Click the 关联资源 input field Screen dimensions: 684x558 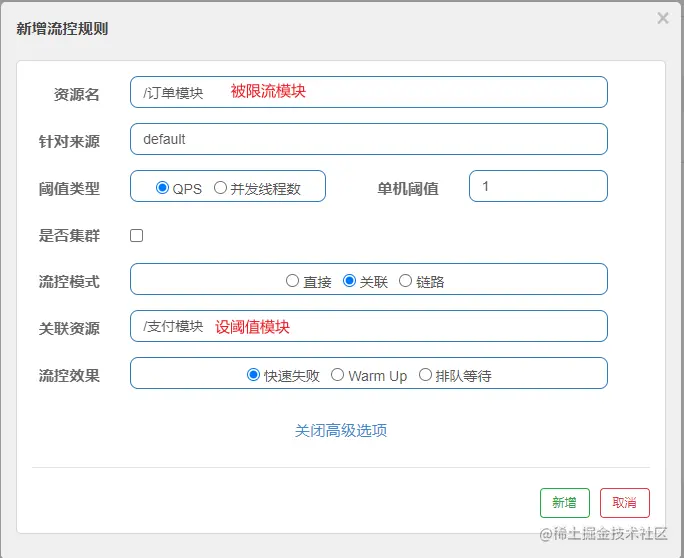(x=369, y=326)
